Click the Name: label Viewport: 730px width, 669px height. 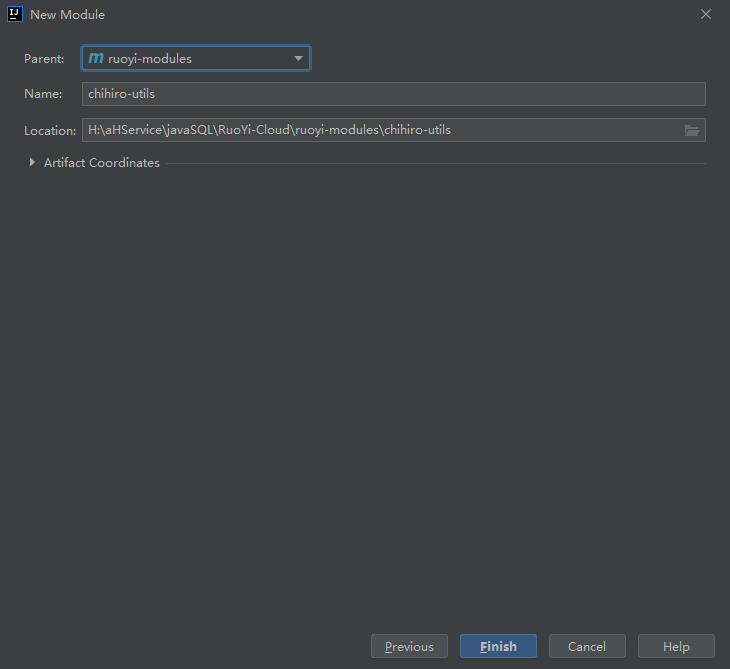point(43,94)
